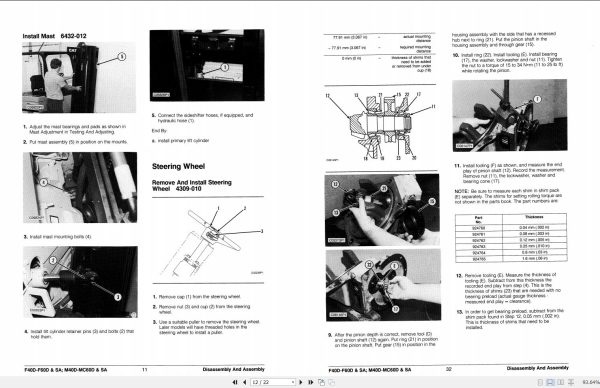
Task: Click the sideshifter hoses dark photo
Action: coord(207,65)
